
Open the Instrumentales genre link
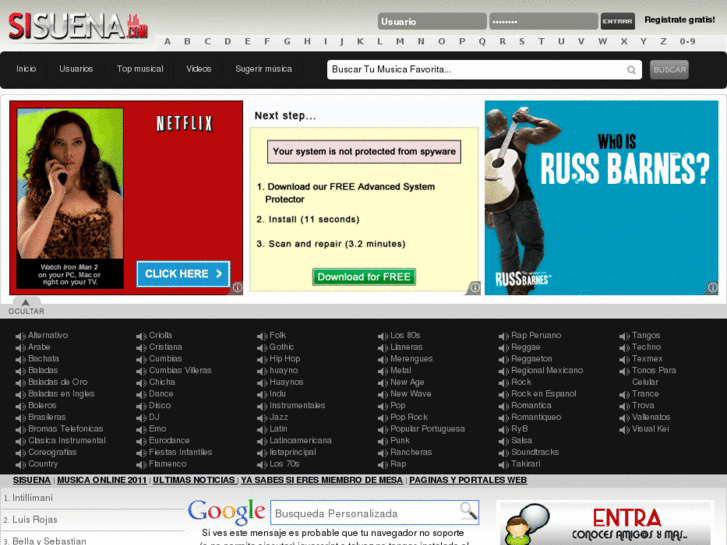[x=297, y=405]
